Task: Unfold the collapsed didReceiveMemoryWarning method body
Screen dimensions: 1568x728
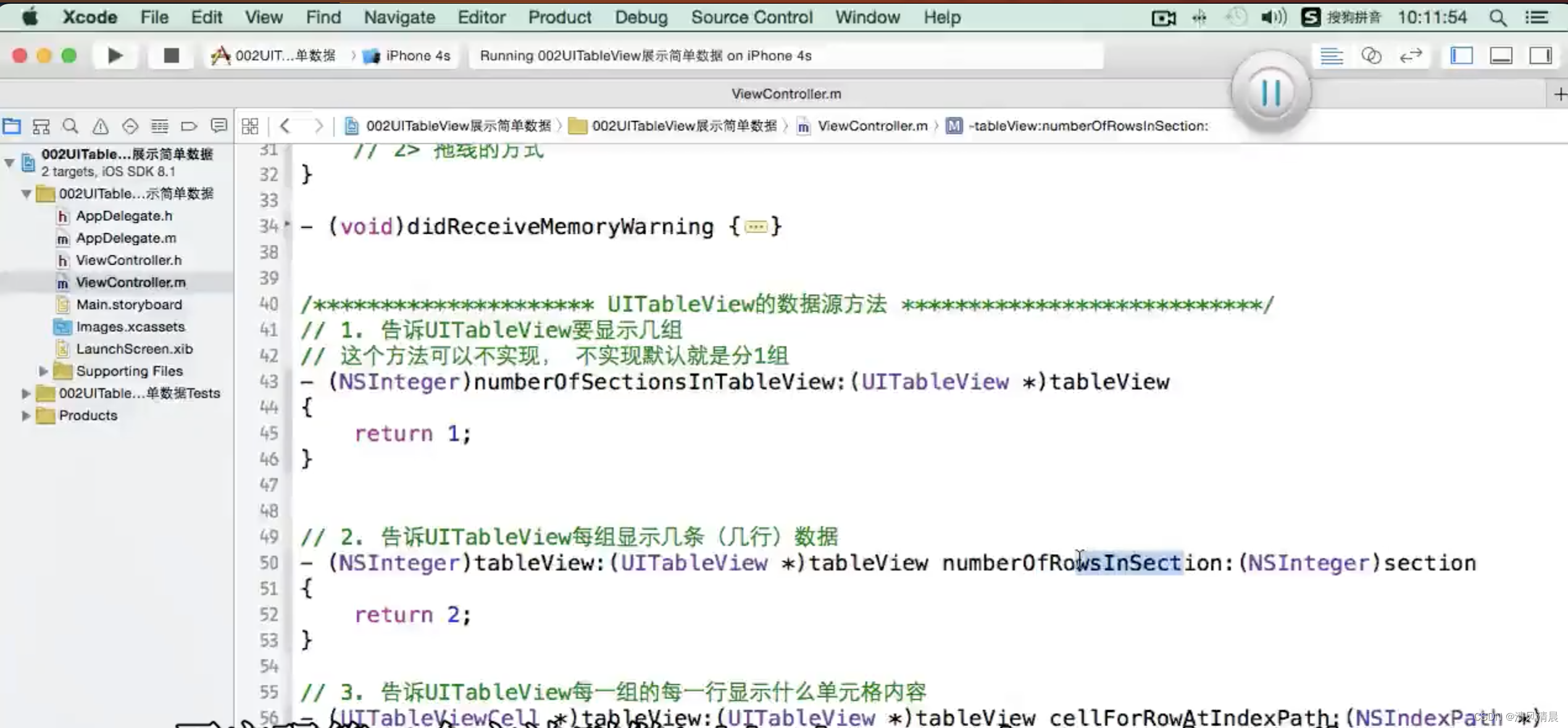Action: [x=756, y=227]
